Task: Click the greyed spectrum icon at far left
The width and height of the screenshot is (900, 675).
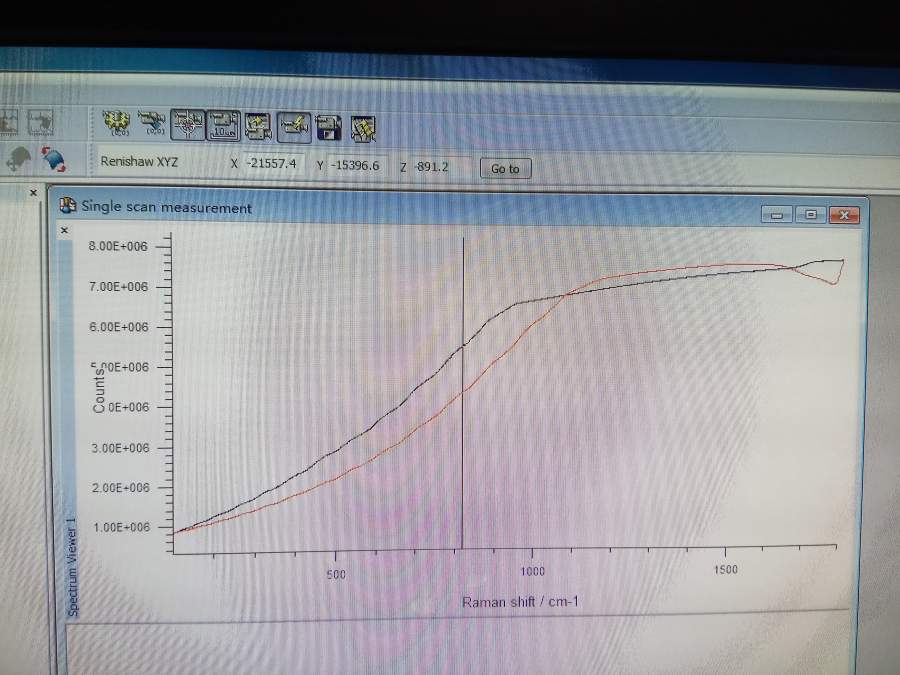Action: point(7,121)
